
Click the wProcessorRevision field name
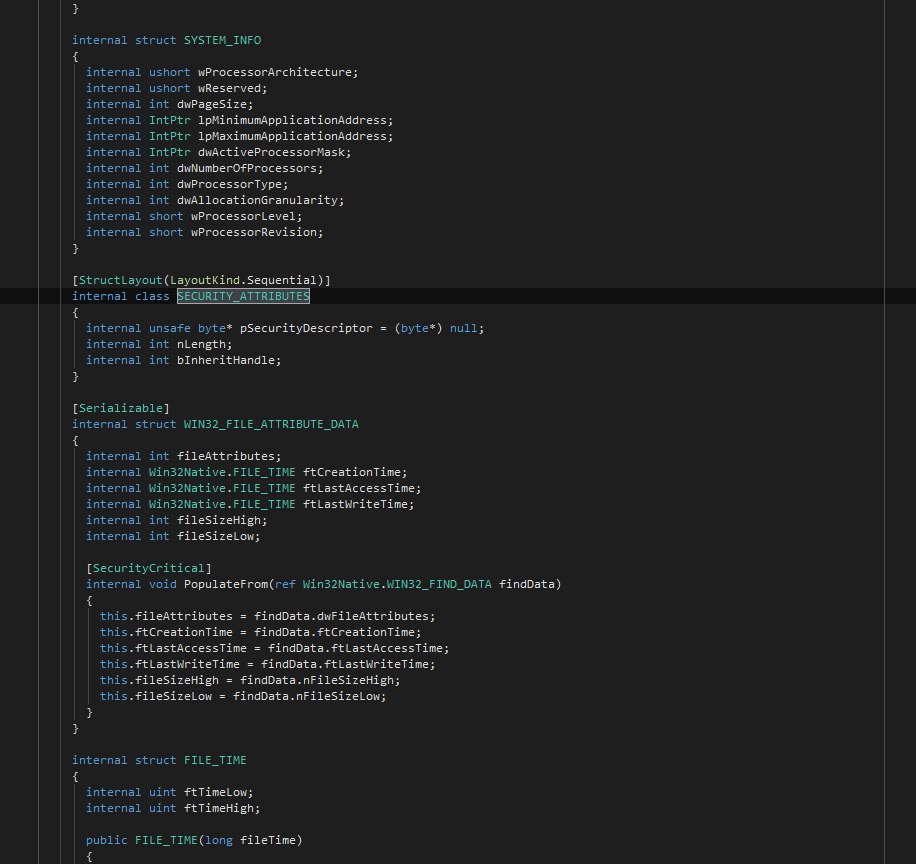264,232
